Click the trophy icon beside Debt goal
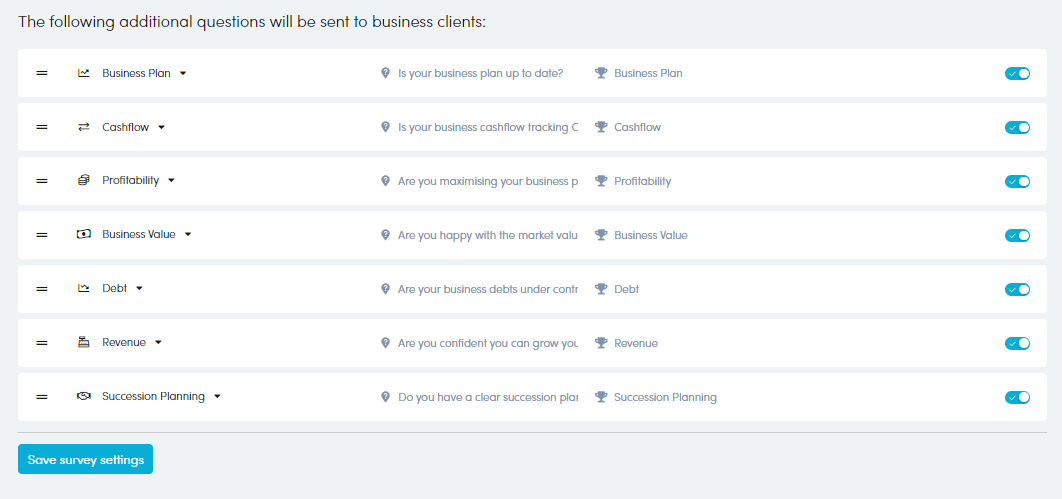 [x=601, y=289]
